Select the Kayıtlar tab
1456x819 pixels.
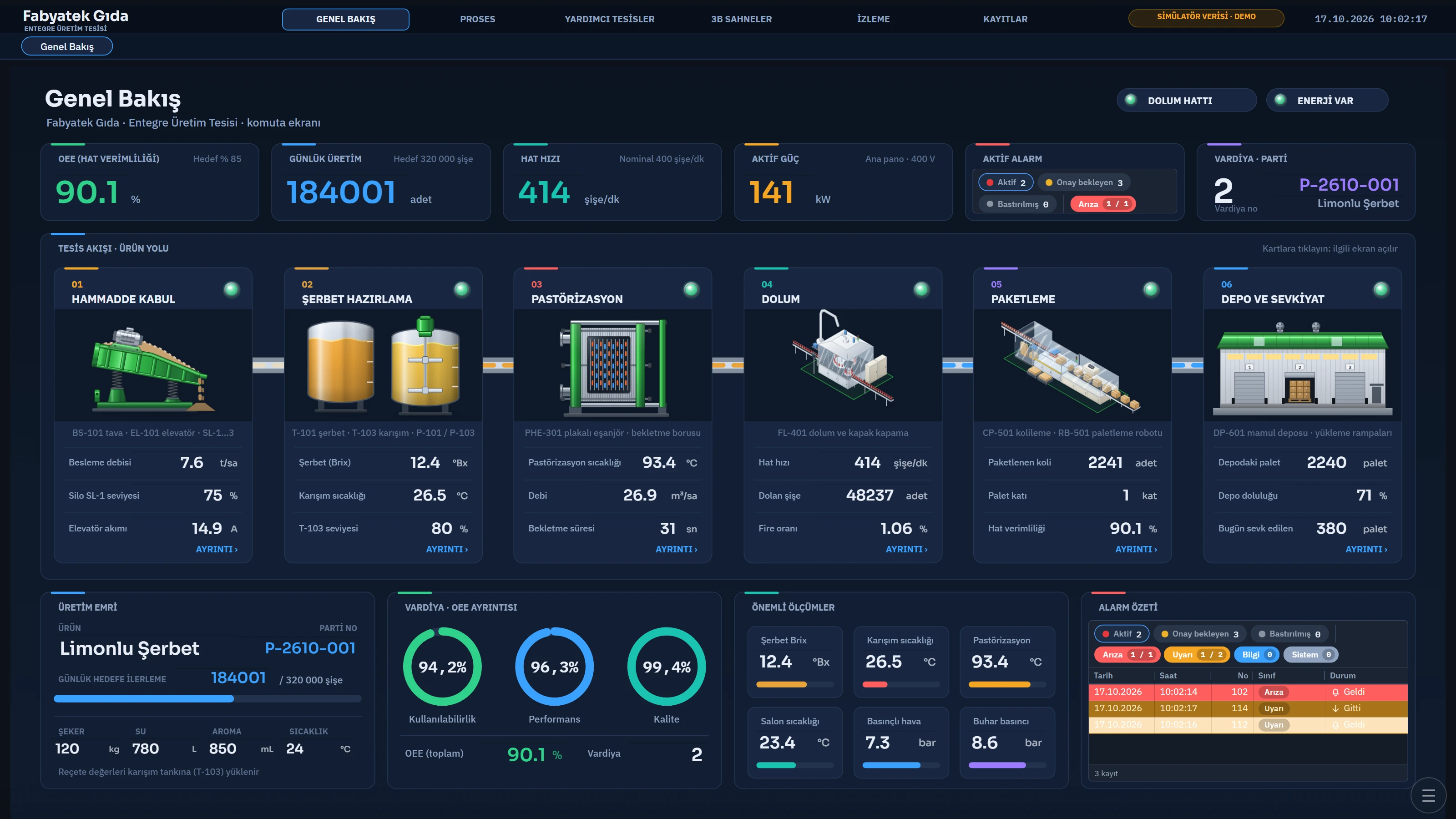(x=1005, y=19)
